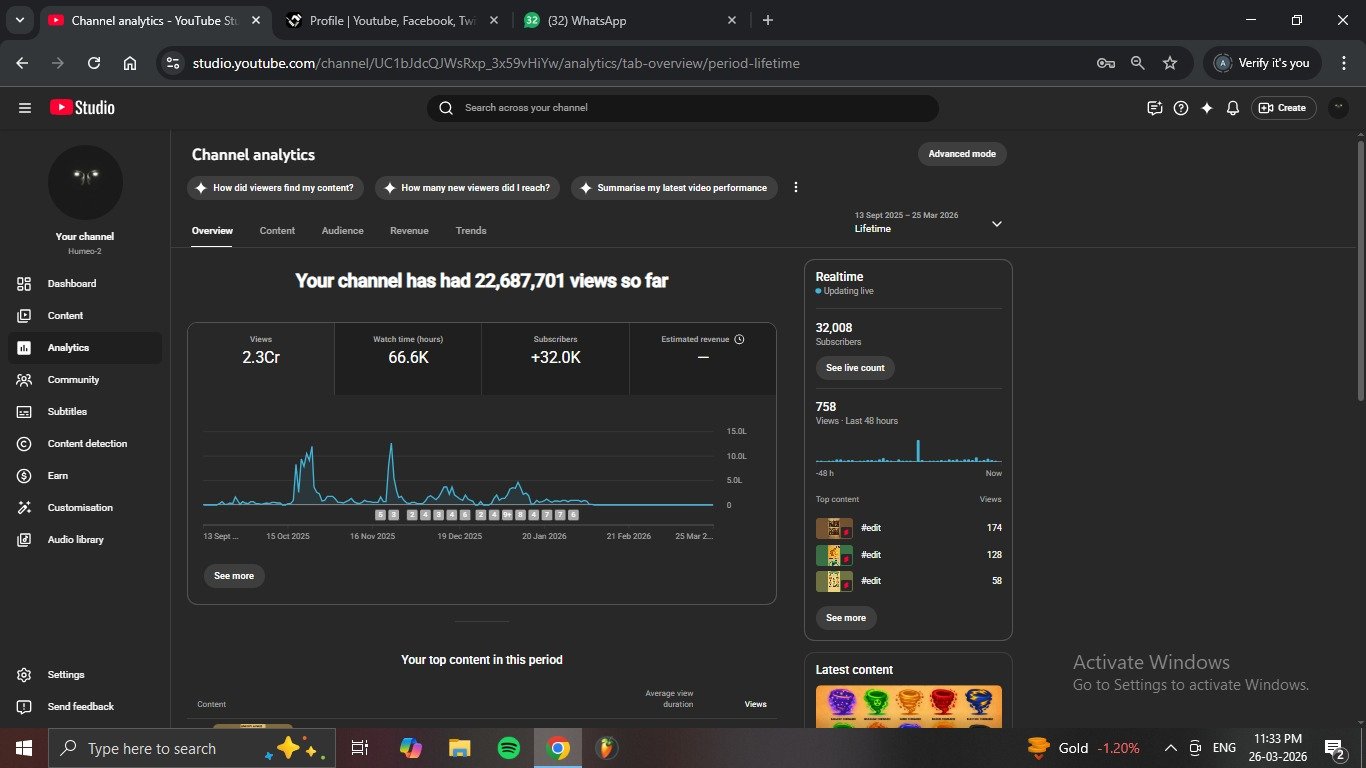The height and width of the screenshot is (768, 1366).
Task: Open the hamburger menu beside Studio logo
Action: pos(25,108)
